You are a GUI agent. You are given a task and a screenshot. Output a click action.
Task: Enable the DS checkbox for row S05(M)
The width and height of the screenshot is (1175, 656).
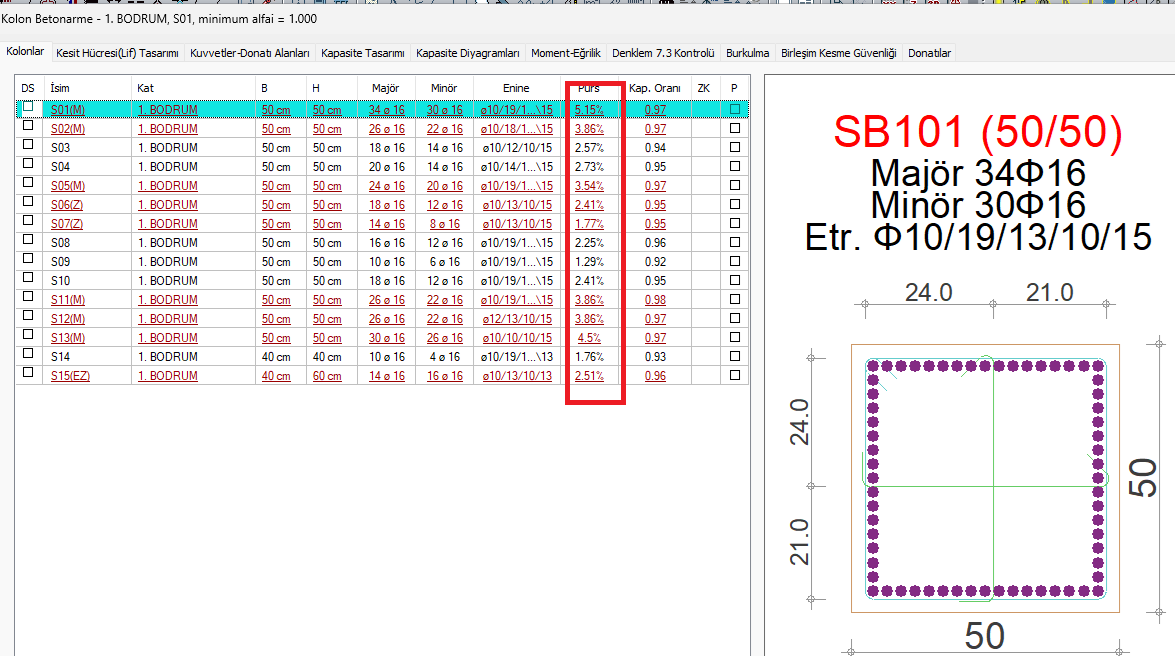pyautogui.click(x=28, y=183)
